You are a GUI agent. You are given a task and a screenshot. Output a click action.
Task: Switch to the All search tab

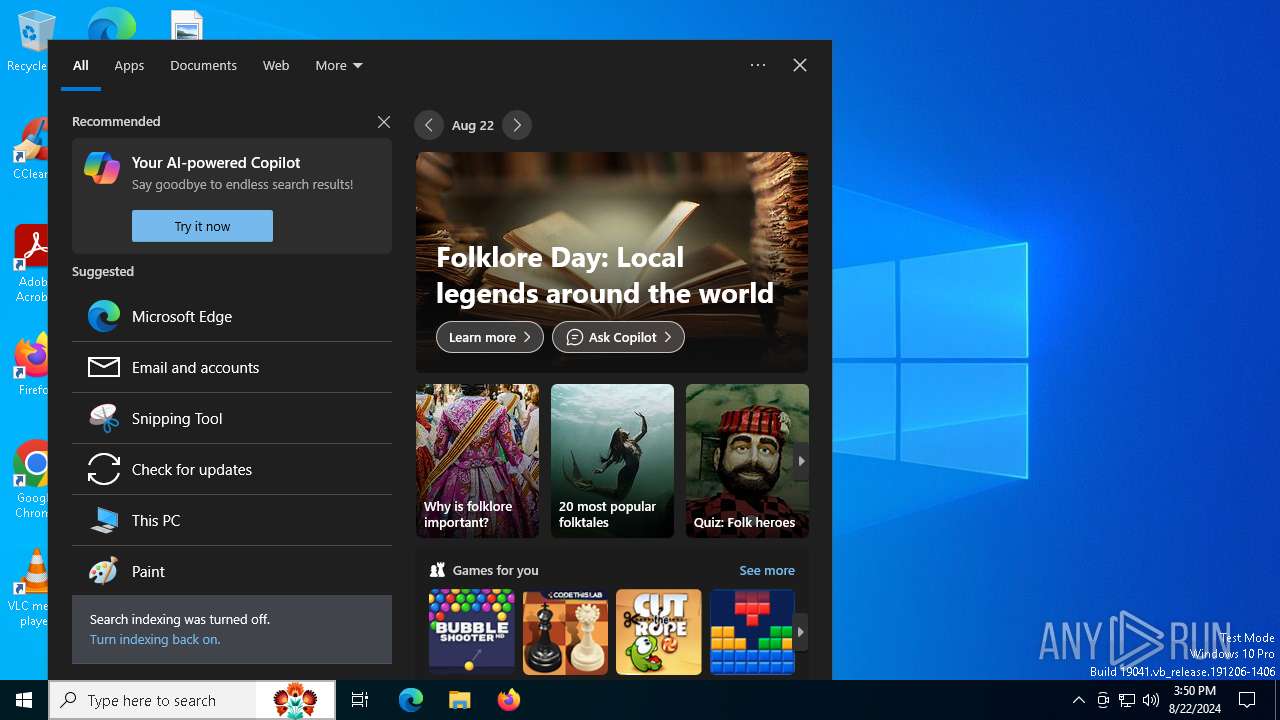(x=81, y=65)
